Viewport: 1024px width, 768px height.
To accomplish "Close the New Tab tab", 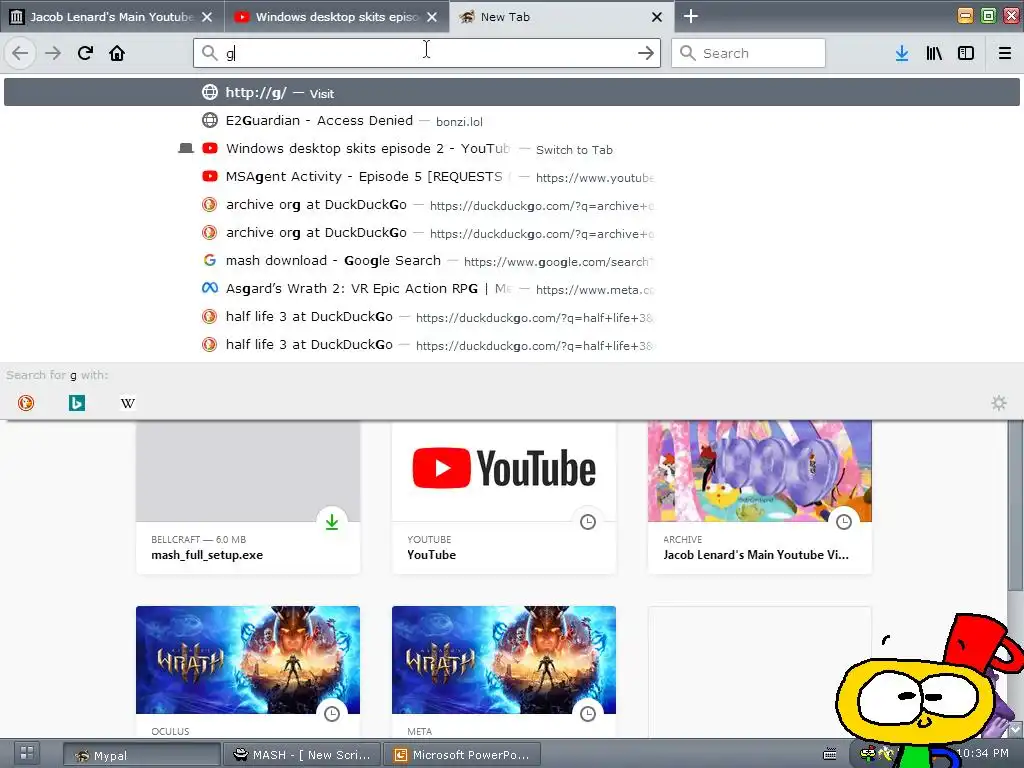I will [657, 17].
